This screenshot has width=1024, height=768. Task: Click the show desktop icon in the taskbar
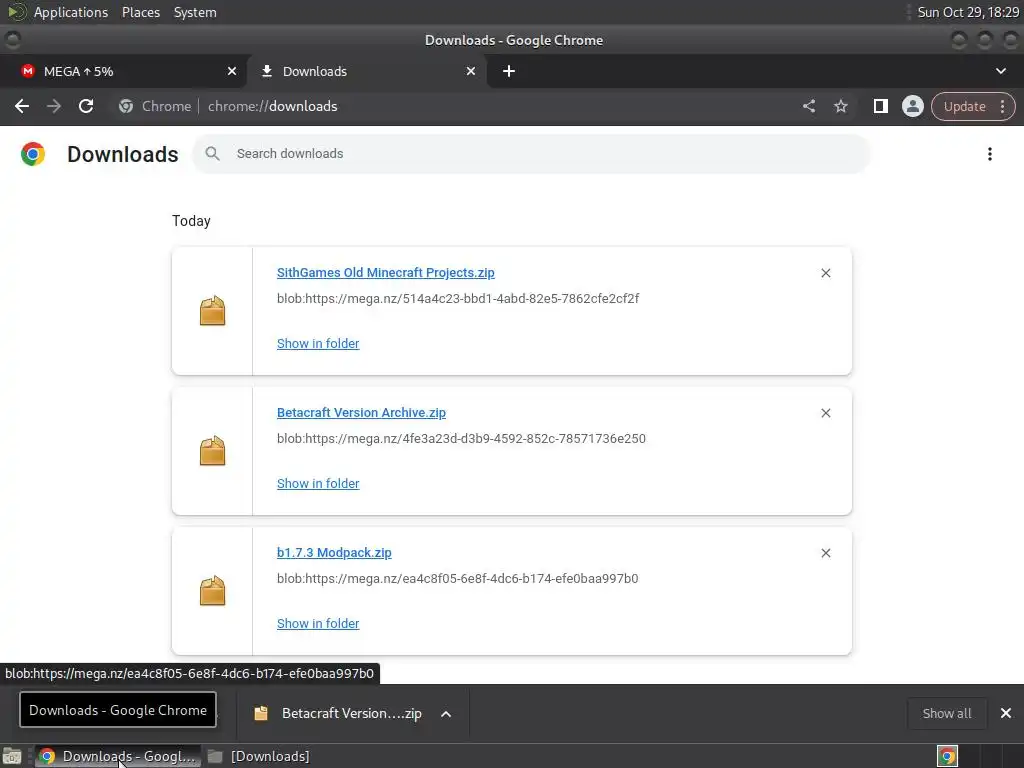[x=12, y=756]
